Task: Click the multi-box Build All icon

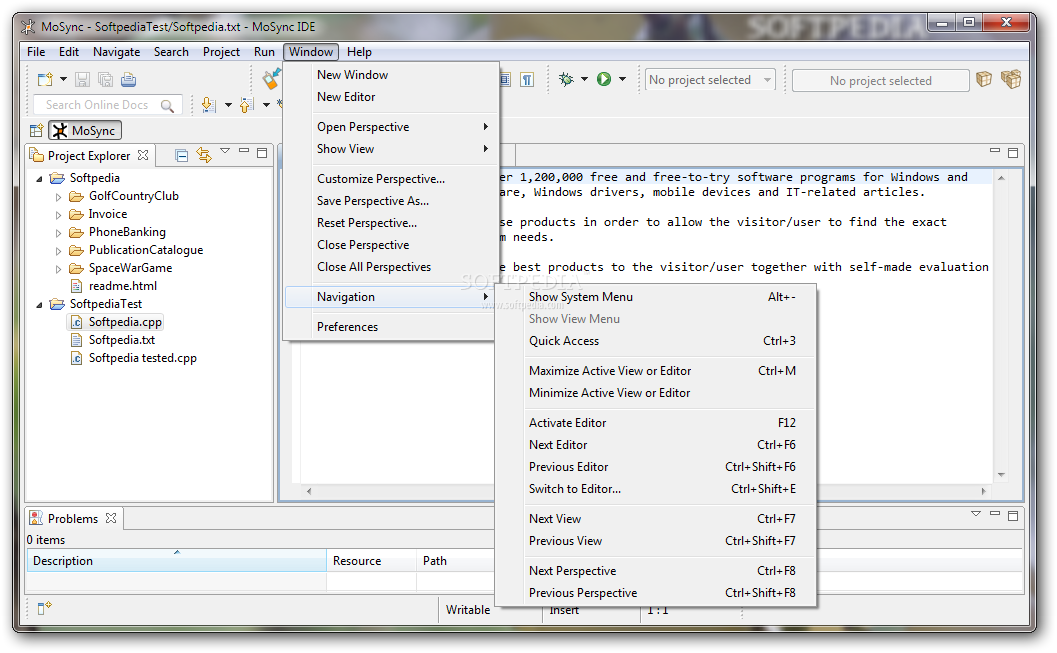Action: (1010, 80)
